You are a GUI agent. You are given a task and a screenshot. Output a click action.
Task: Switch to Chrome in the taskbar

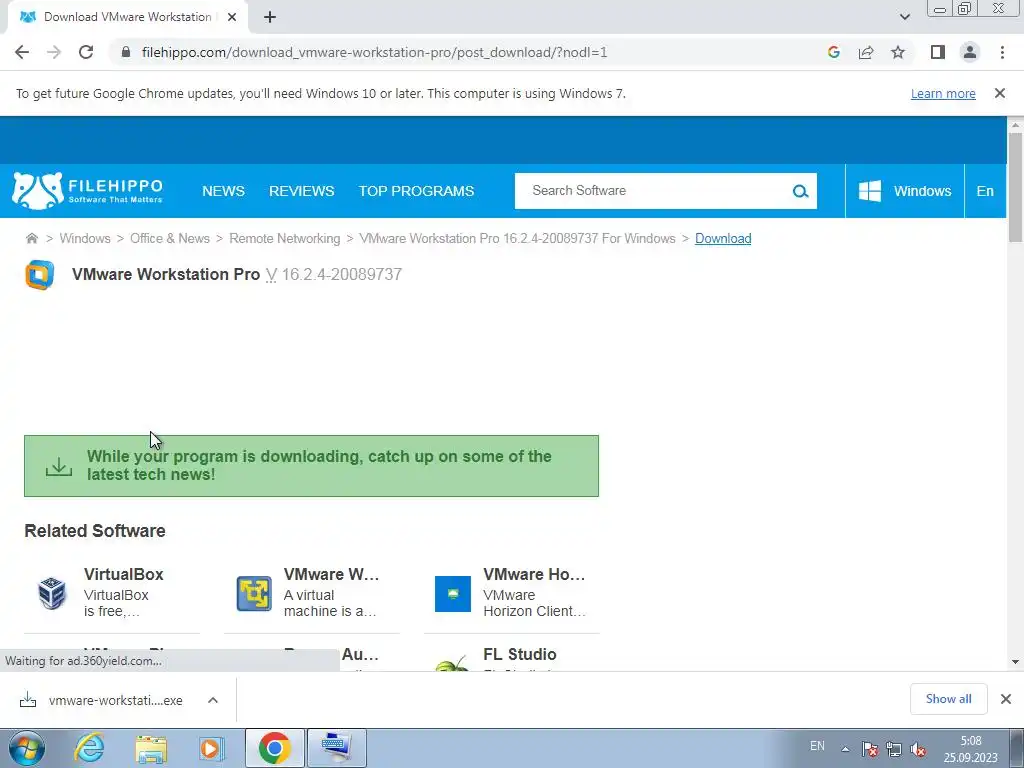coord(274,748)
